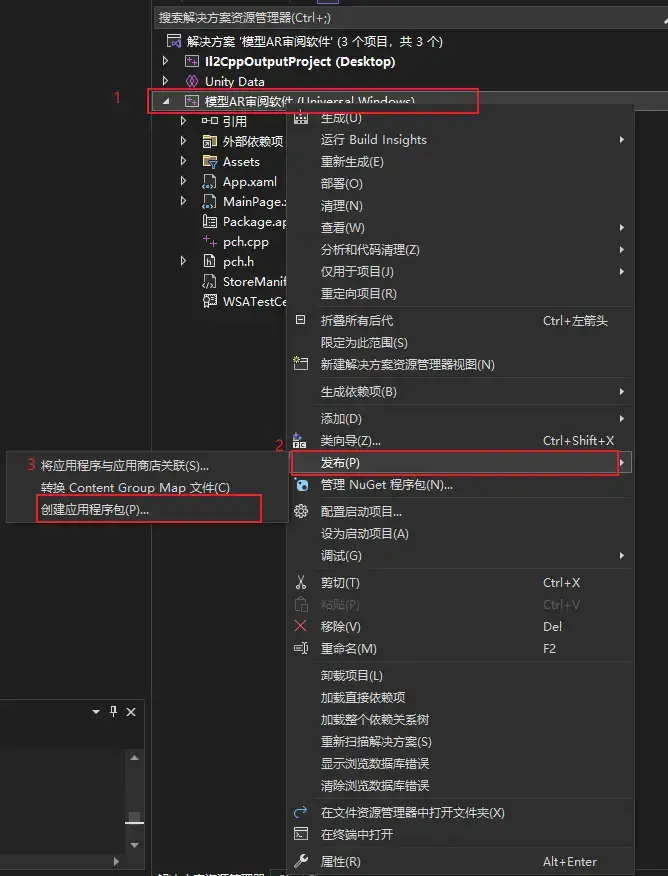
Task: Click the wrench icon for 属性
Action: [300, 861]
